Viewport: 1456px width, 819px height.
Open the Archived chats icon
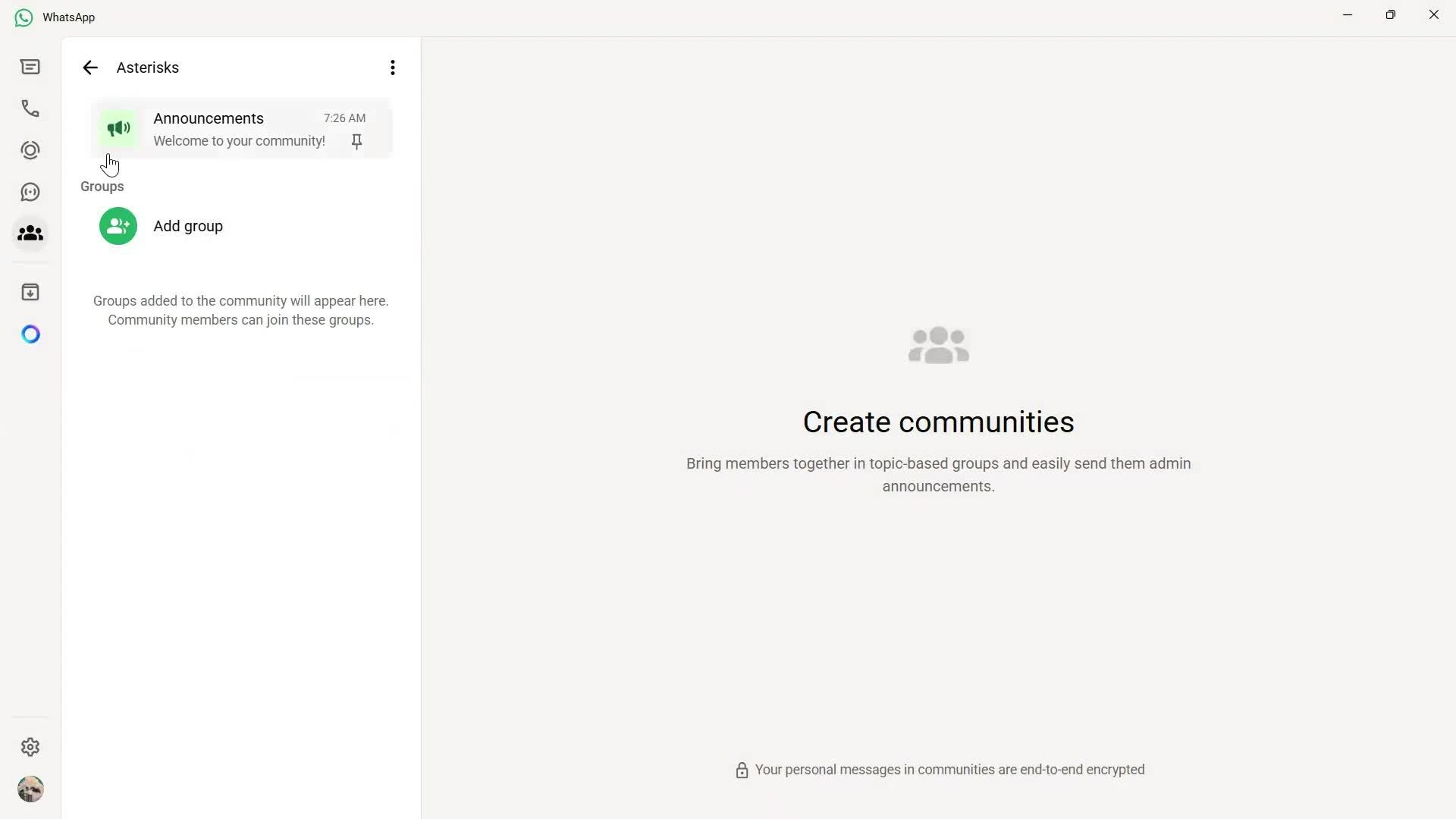[30, 291]
